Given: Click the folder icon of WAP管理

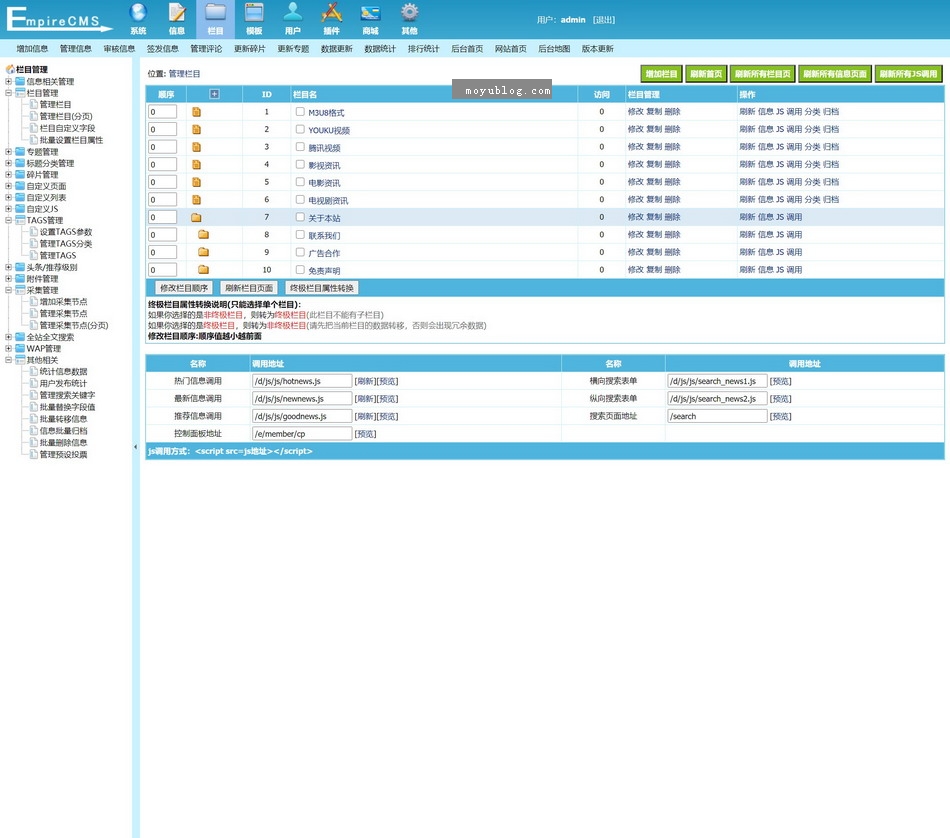Looking at the screenshot, I should (x=21, y=348).
